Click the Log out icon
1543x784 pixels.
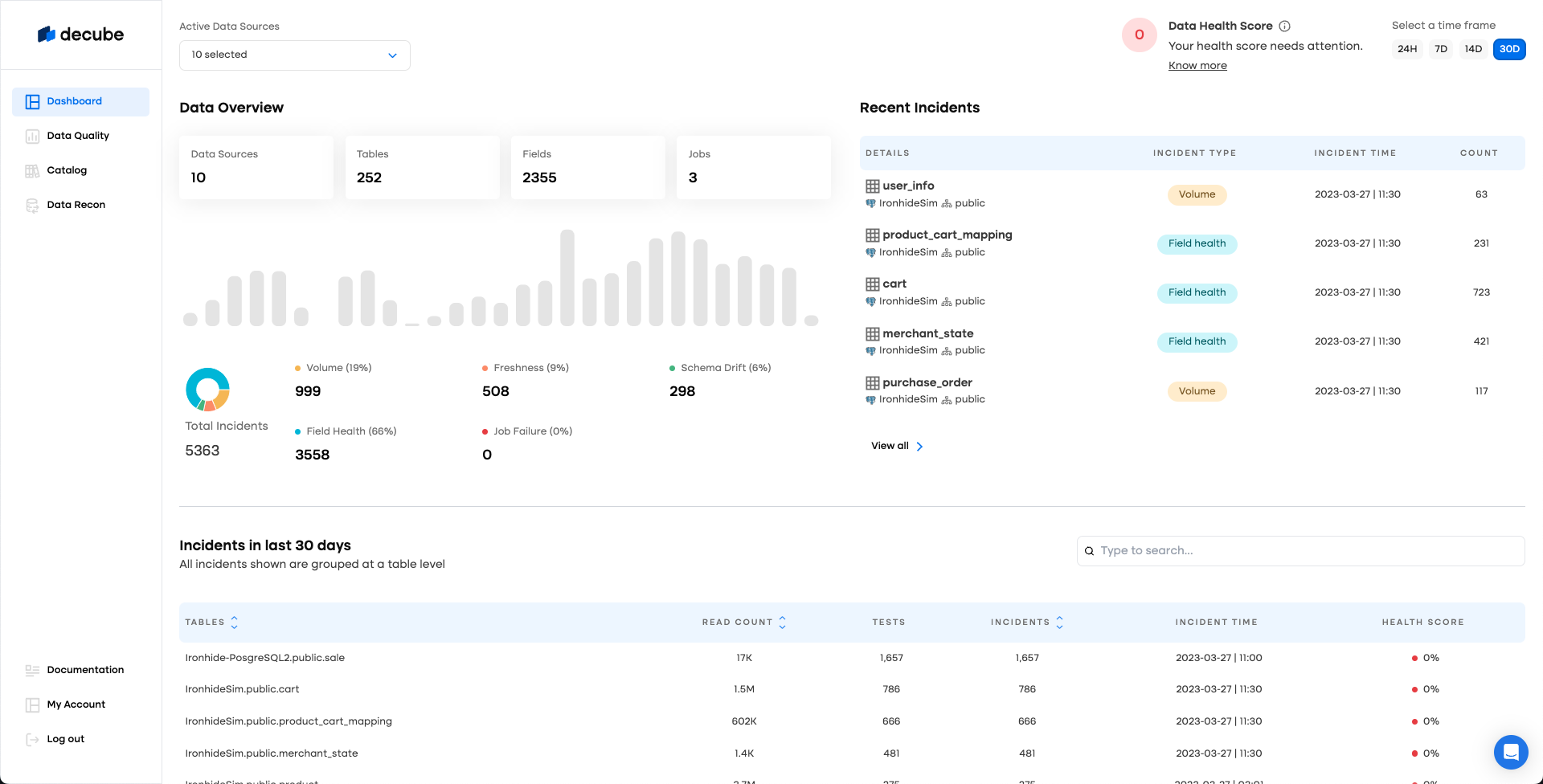tap(32, 740)
